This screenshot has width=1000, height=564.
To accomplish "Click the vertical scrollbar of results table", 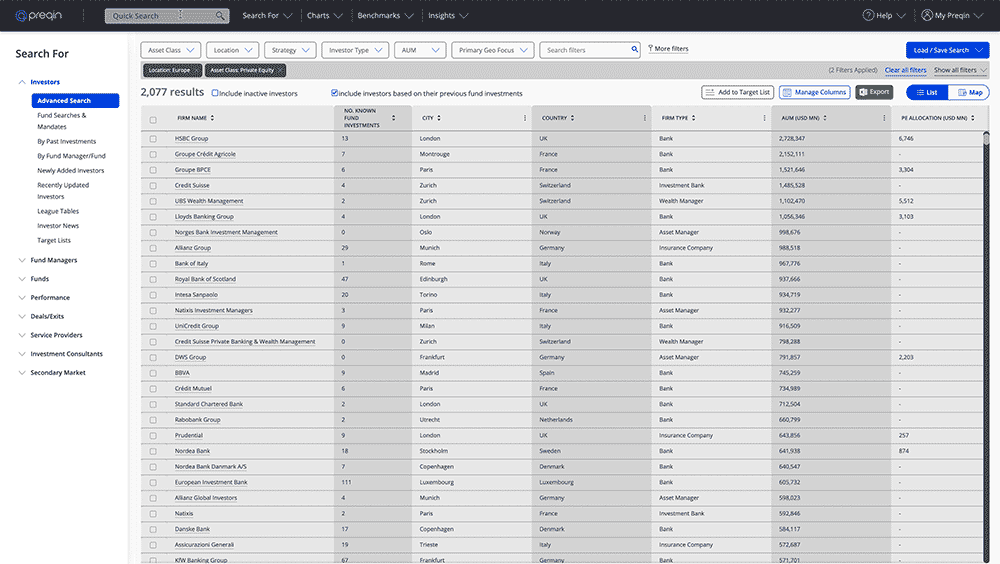I will coord(986,345).
